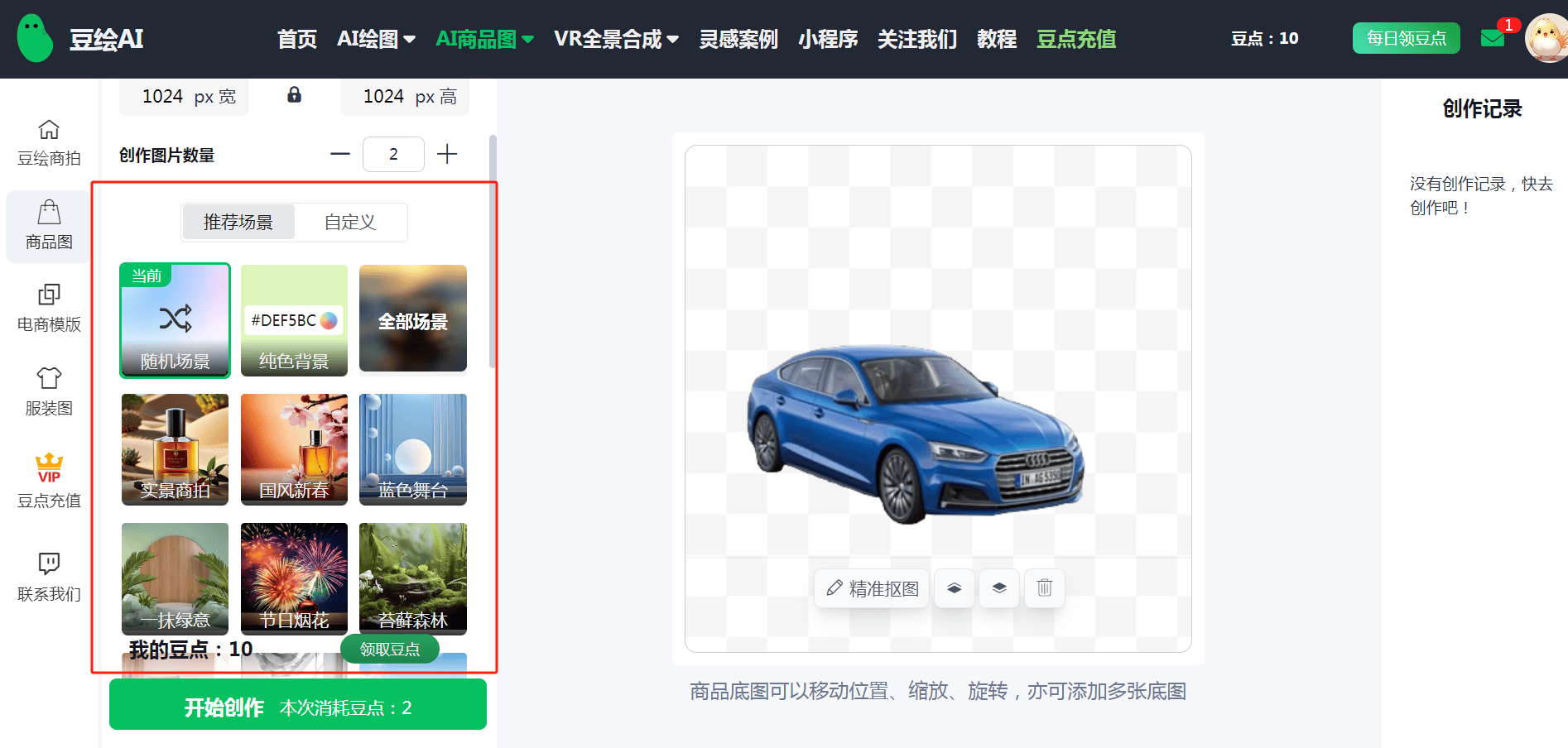1568x748 pixels.
Task: Select the 蓝色舞台 scene option
Action: point(412,449)
